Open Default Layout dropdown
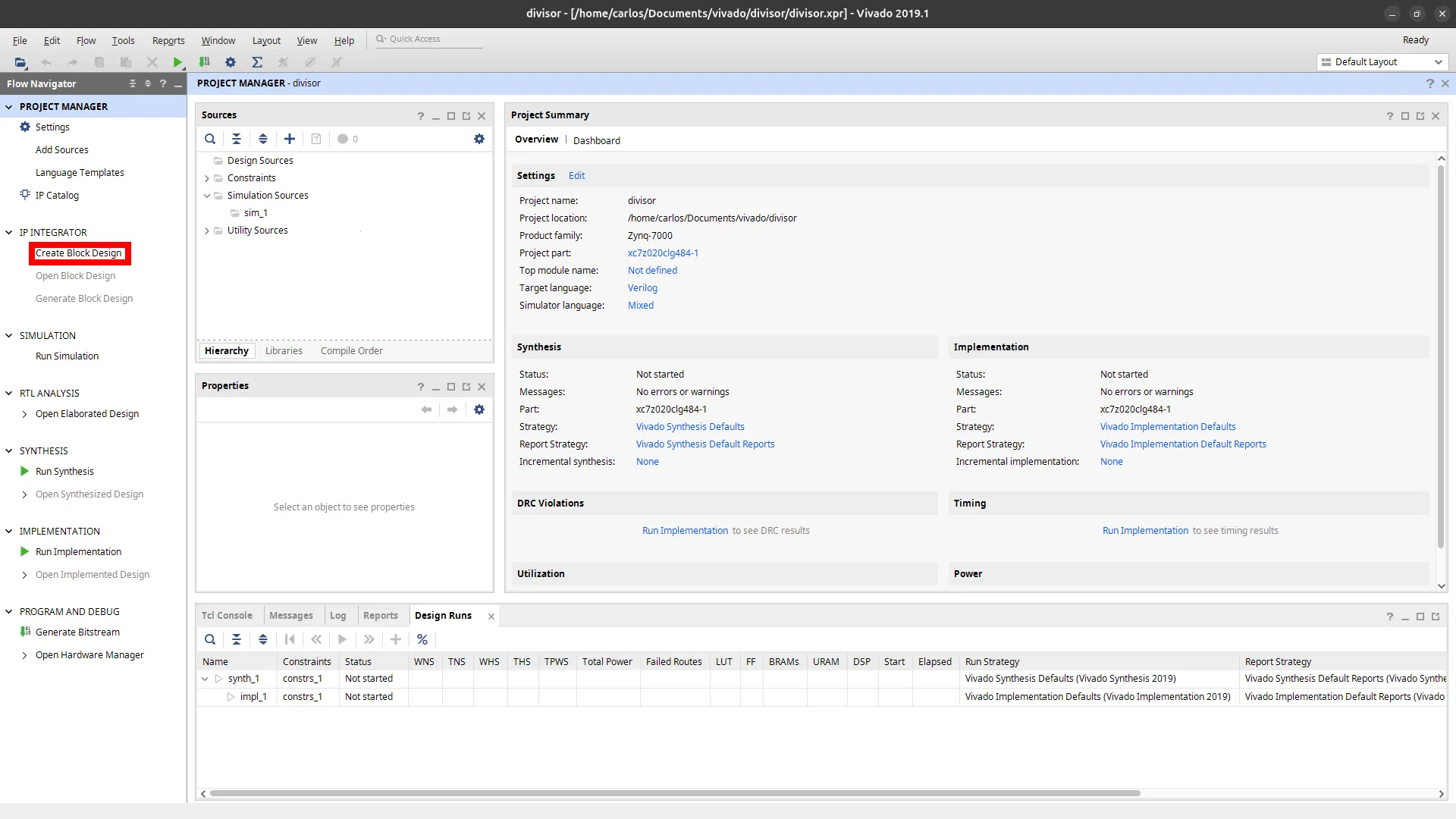 [x=1382, y=62]
